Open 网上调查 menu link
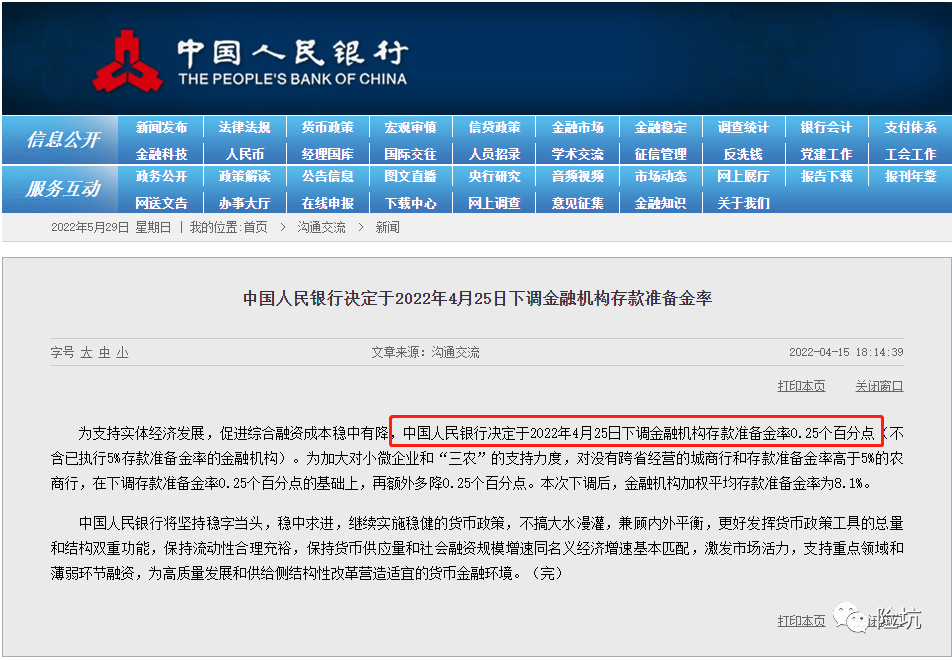Screen dimensions: 952x660 click(x=494, y=203)
